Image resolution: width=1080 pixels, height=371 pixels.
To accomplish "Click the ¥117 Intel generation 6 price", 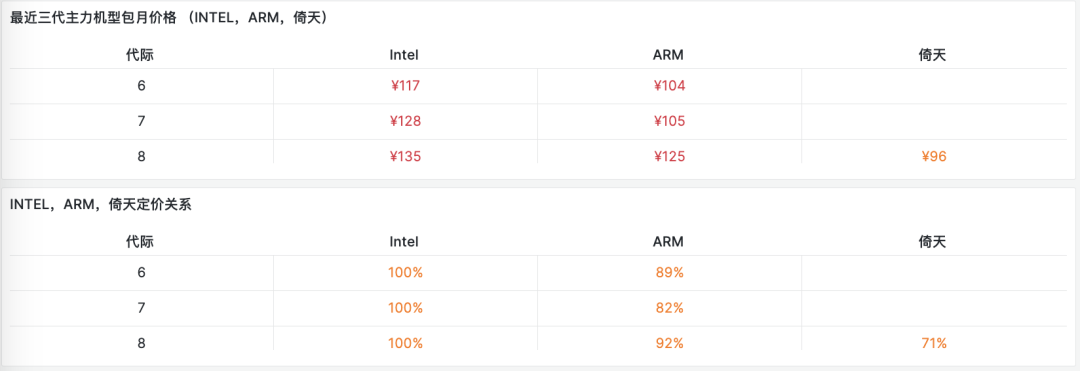I will (x=405, y=86).
